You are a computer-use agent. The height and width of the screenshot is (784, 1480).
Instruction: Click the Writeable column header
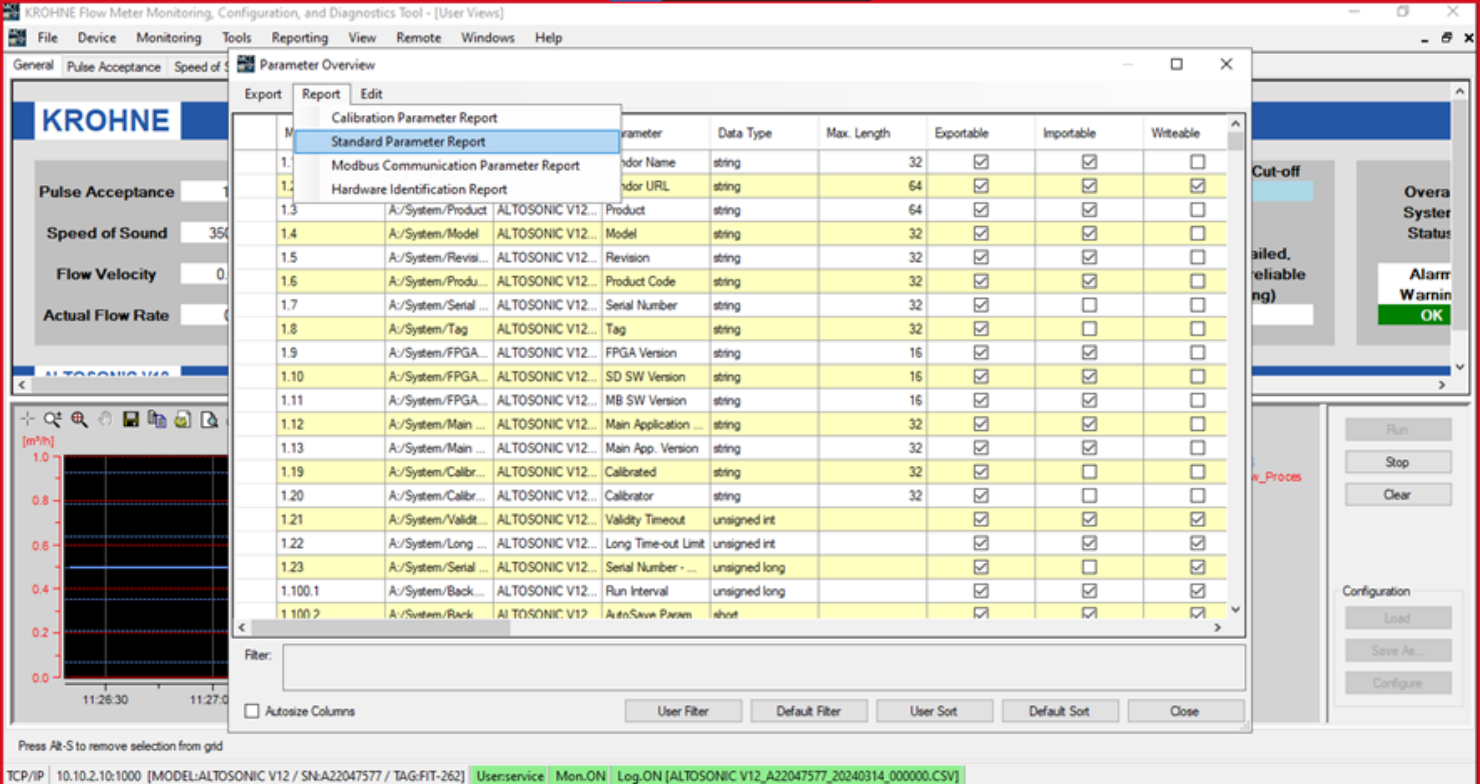pyautogui.click(x=1186, y=133)
